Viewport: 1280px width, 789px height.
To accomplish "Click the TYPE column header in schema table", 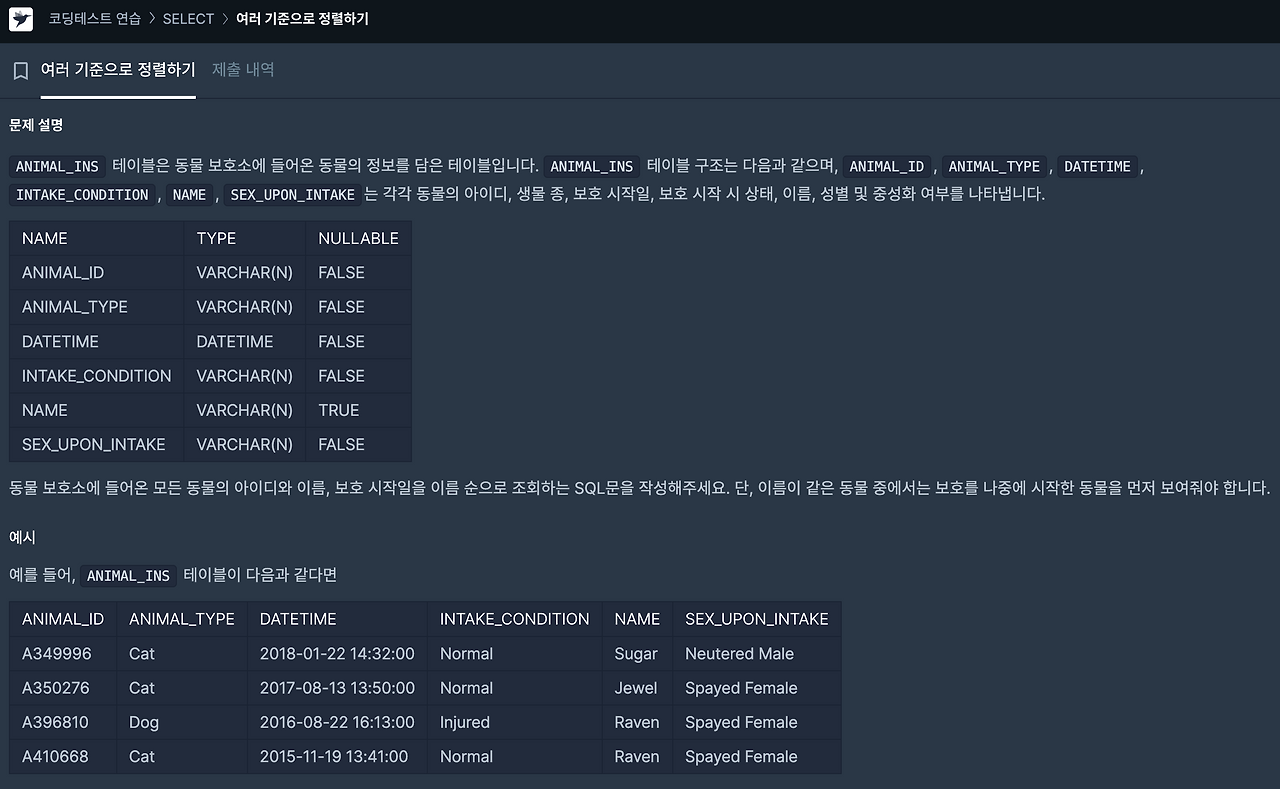I will click(217, 238).
